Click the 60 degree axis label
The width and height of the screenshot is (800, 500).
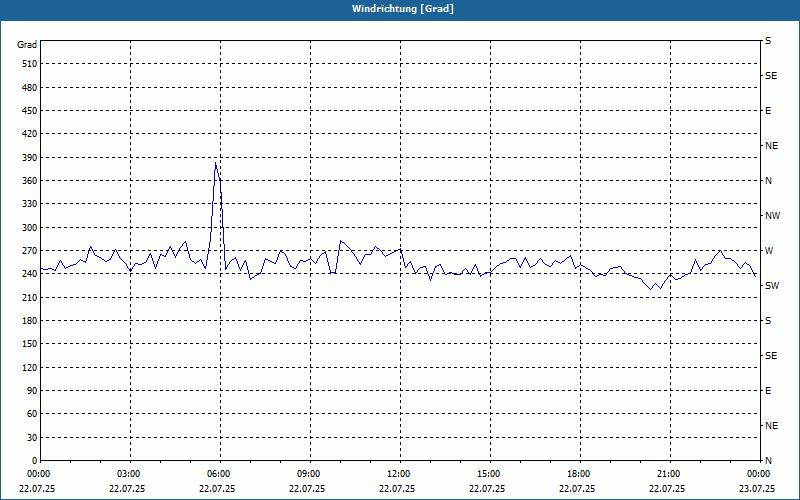pyautogui.click(x=32, y=414)
